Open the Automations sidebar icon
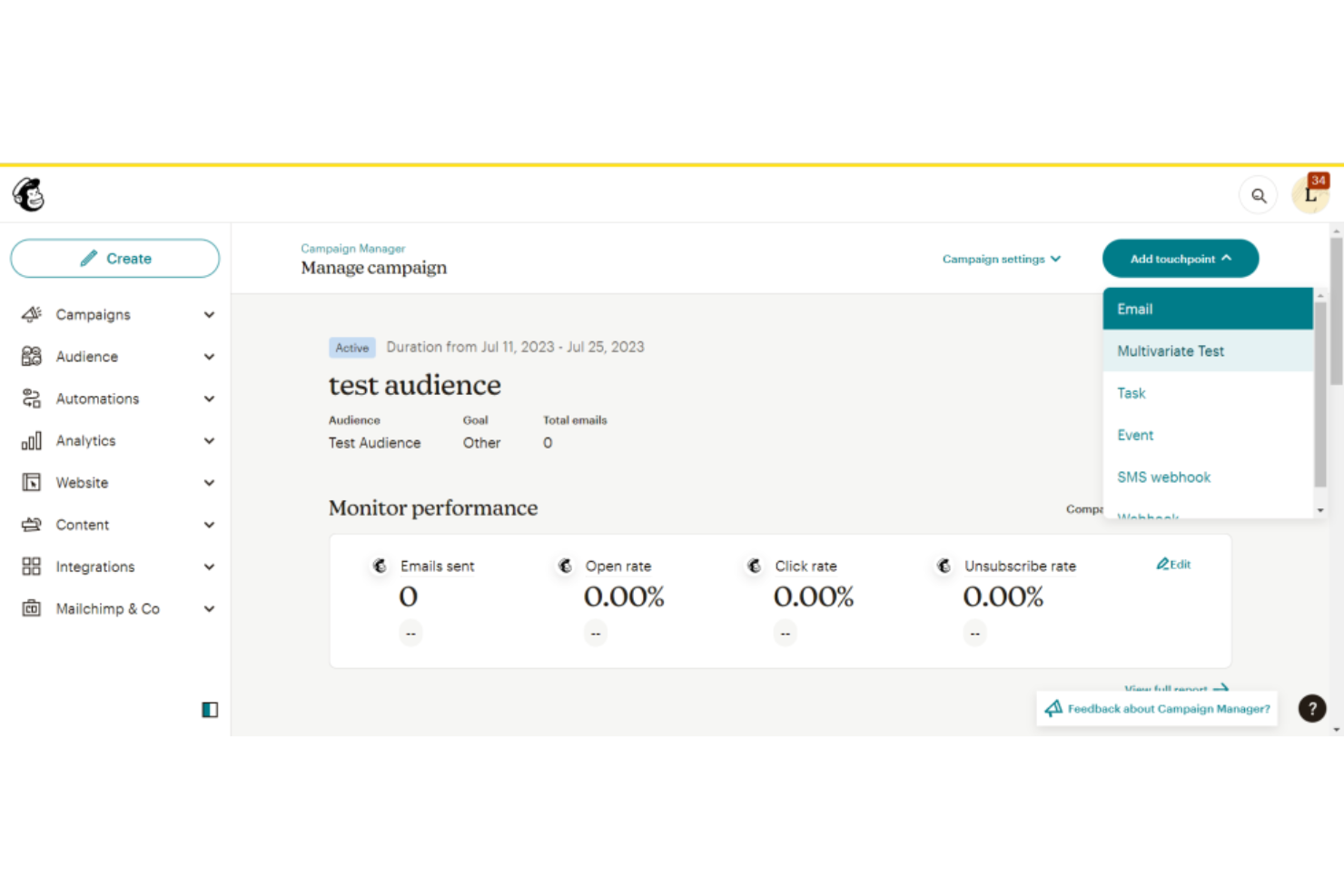Image resolution: width=1344 pixels, height=896 pixels. (x=31, y=399)
